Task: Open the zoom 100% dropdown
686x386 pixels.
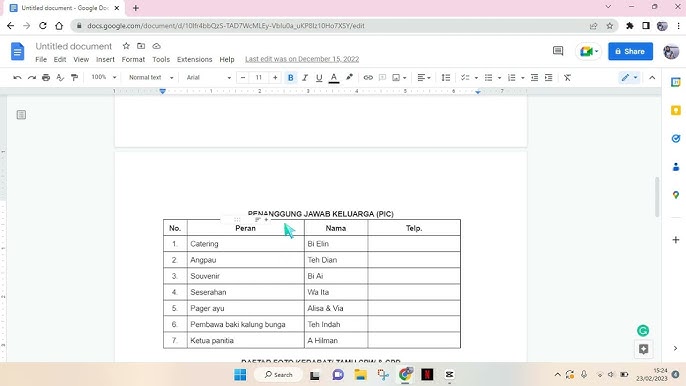Action: coord(104,77)
